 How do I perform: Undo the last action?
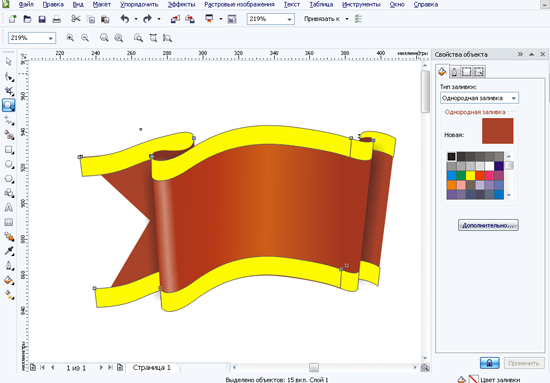tap(125, 19)
